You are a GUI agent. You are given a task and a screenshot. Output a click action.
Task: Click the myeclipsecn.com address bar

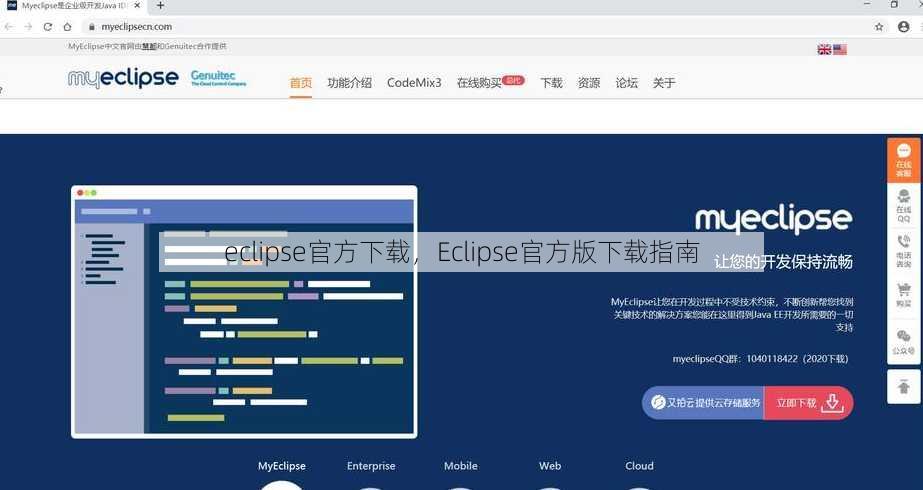(x=477, y=27)
